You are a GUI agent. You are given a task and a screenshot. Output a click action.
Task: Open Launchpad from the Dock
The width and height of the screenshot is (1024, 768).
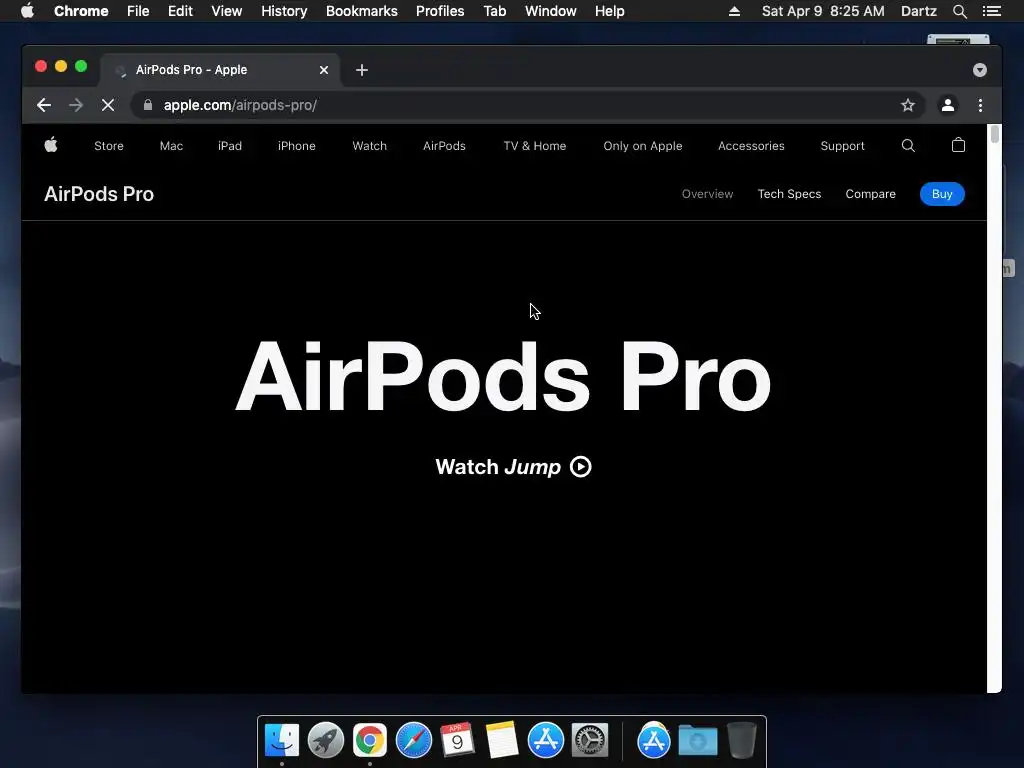[326, 740]
